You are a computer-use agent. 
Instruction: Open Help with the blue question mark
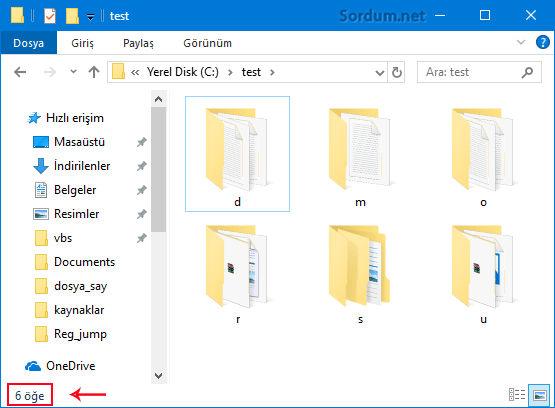tap(543, 42)
